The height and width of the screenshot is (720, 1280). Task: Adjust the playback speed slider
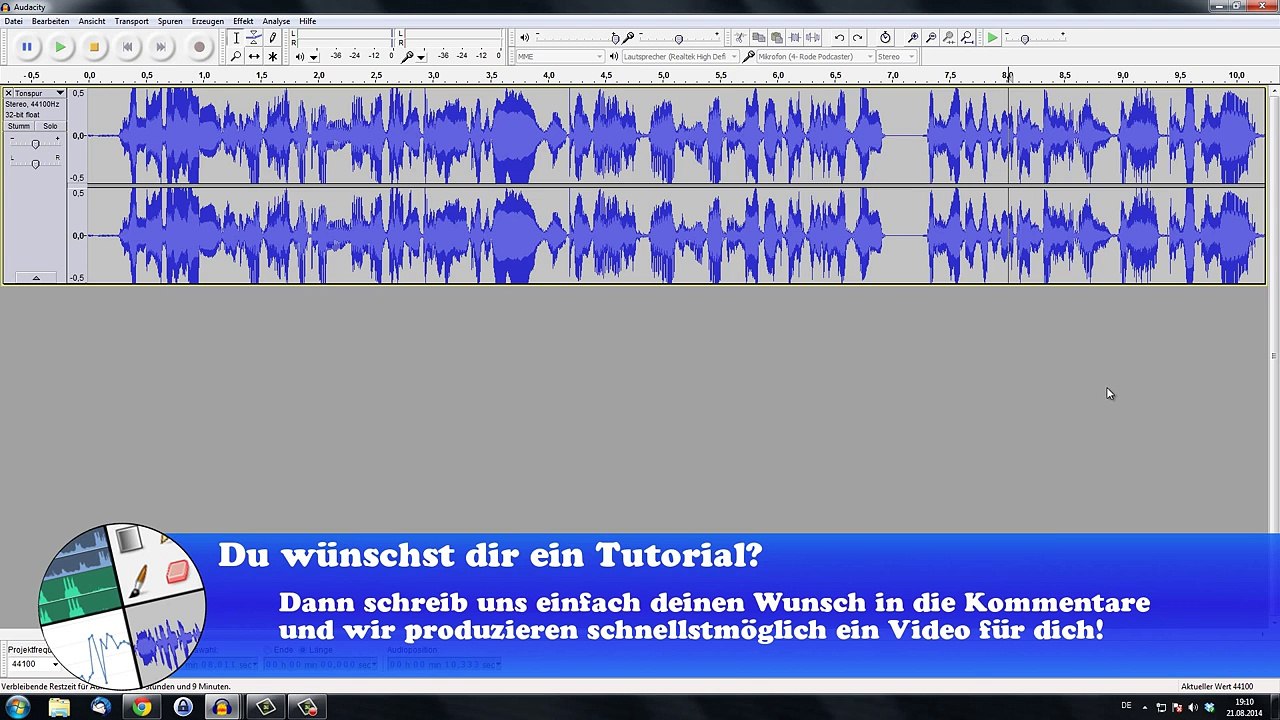1035,38
